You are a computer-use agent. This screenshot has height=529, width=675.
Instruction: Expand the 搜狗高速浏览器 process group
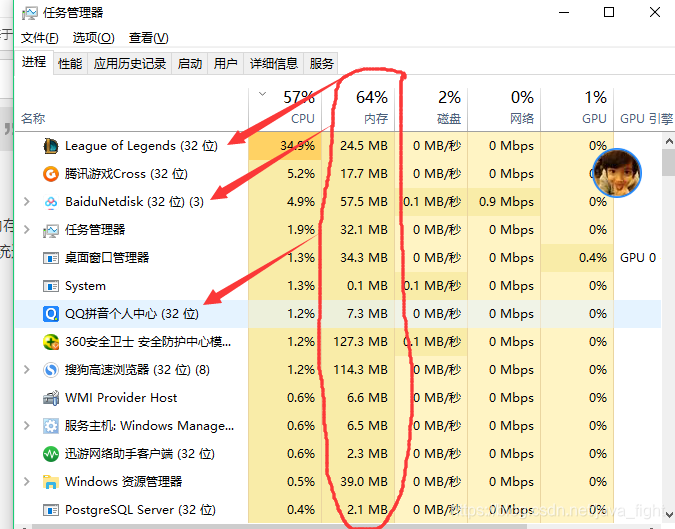(27, 369)
